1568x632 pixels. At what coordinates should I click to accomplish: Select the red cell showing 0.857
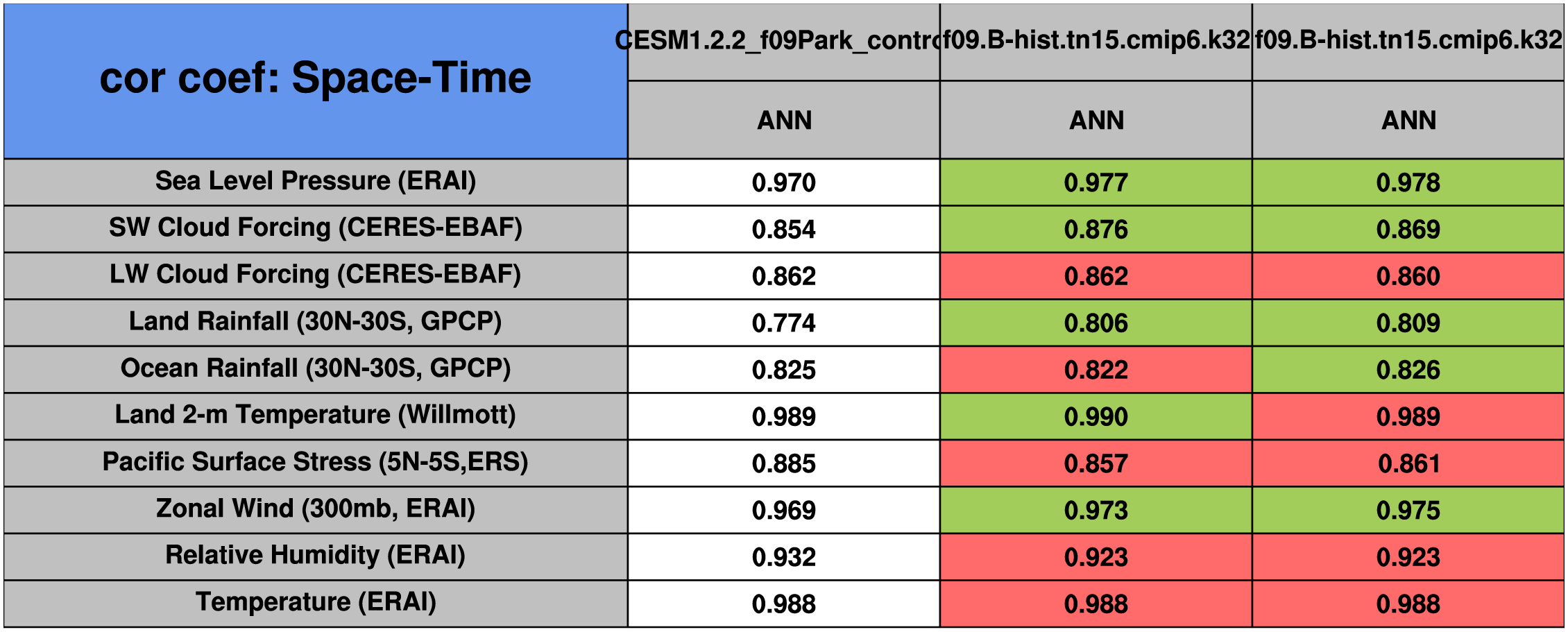click(1096, 463)
